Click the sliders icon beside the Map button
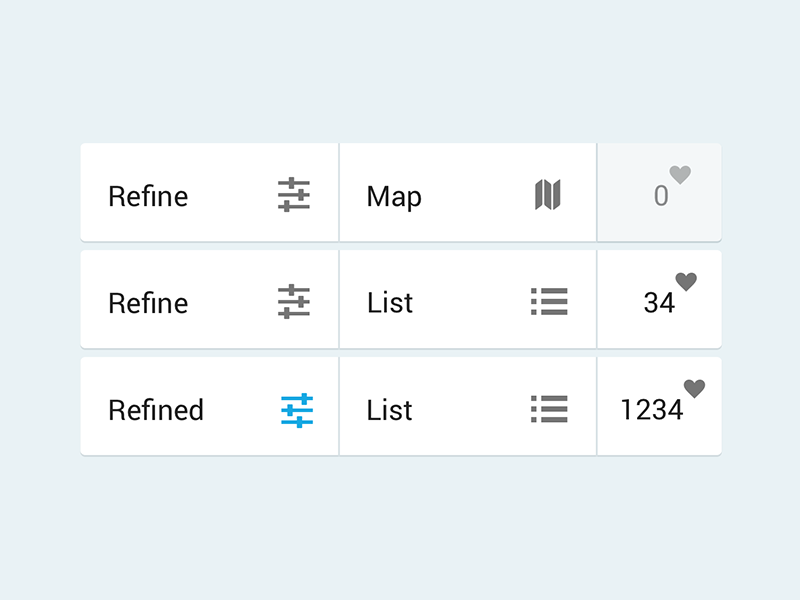800x600 pixels. point(294,195)
